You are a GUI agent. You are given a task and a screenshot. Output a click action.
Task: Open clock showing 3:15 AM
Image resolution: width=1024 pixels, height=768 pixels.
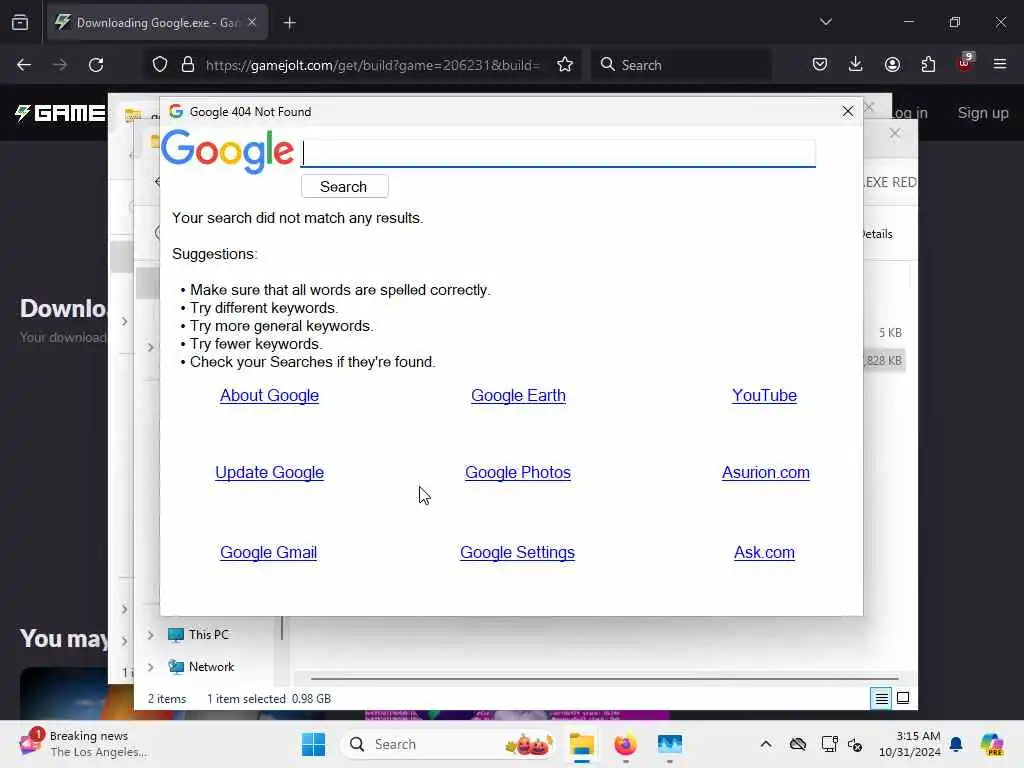coord(910,744)
